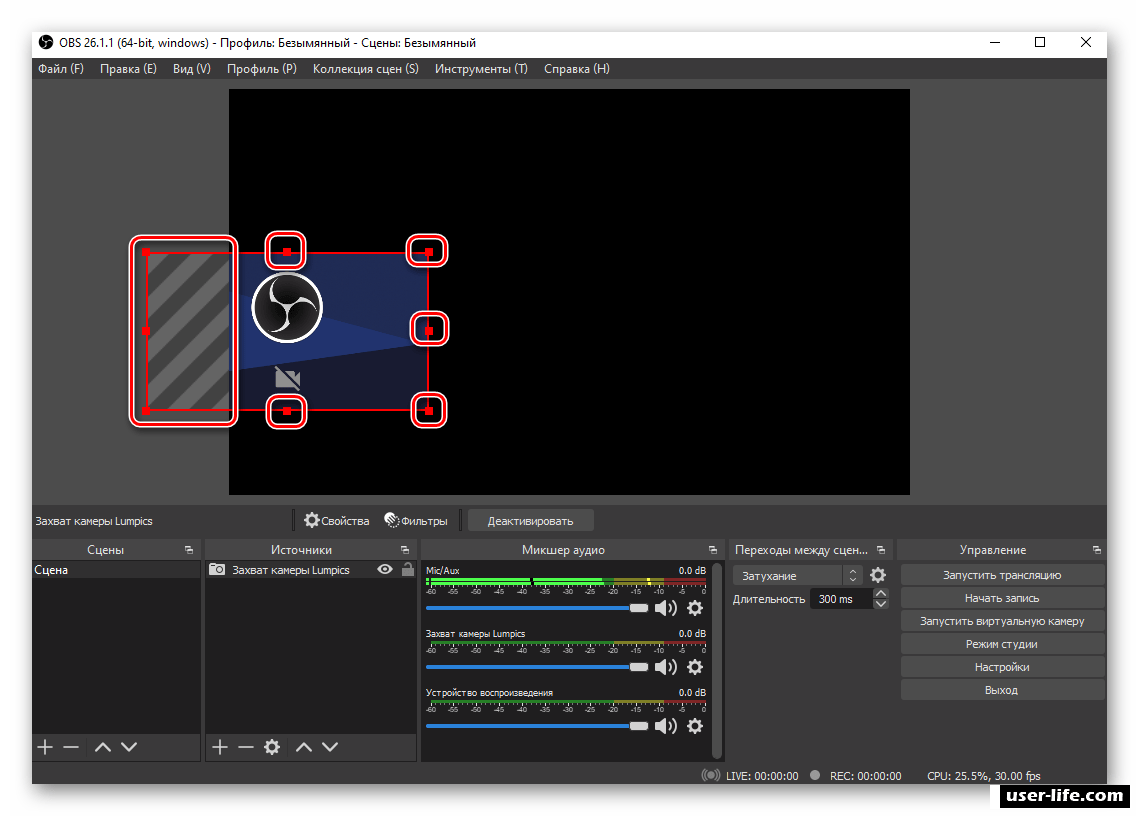This screenshot has height=816, width=1139.
Task: Click Запустить трансляцию
Action: (x=1002, y=575)
